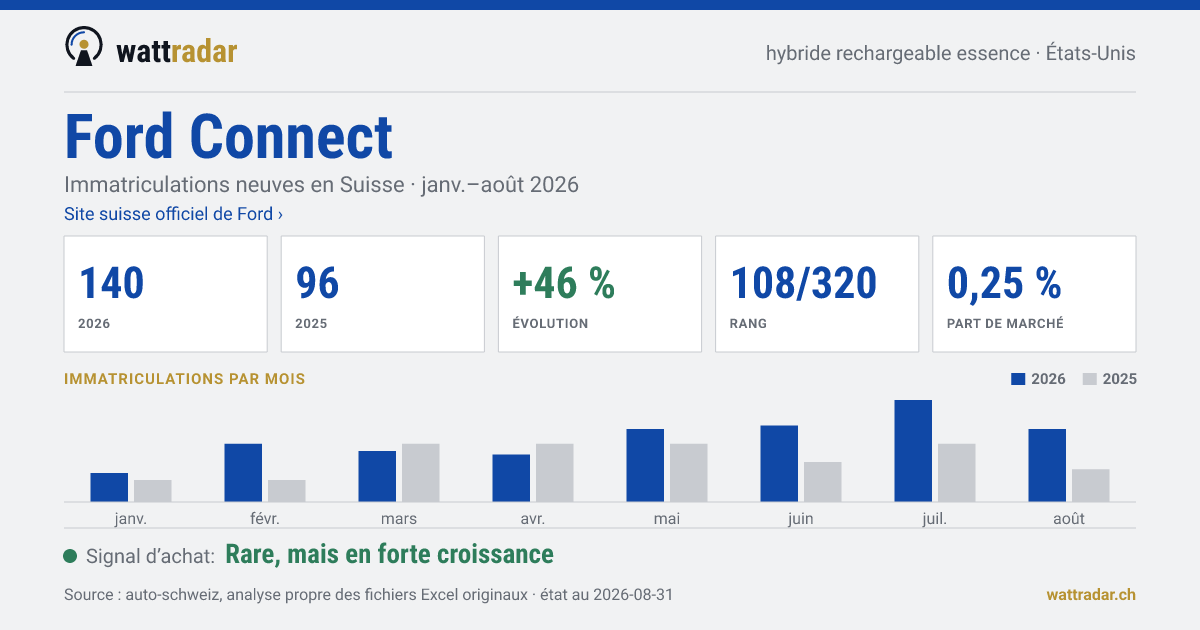
Task: Click the 'Signal d'achat:' label
Action: pos(151,556)
